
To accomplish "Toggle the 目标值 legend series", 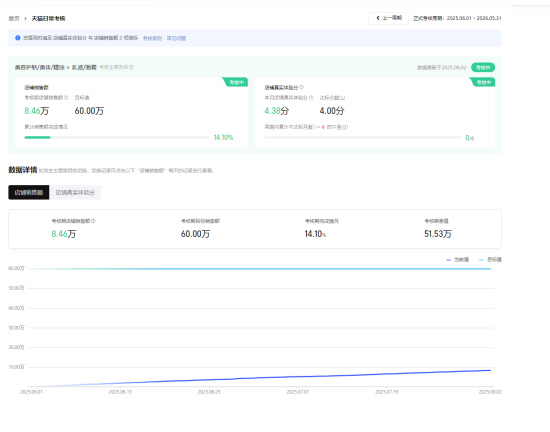I will (x=490, y=260).
